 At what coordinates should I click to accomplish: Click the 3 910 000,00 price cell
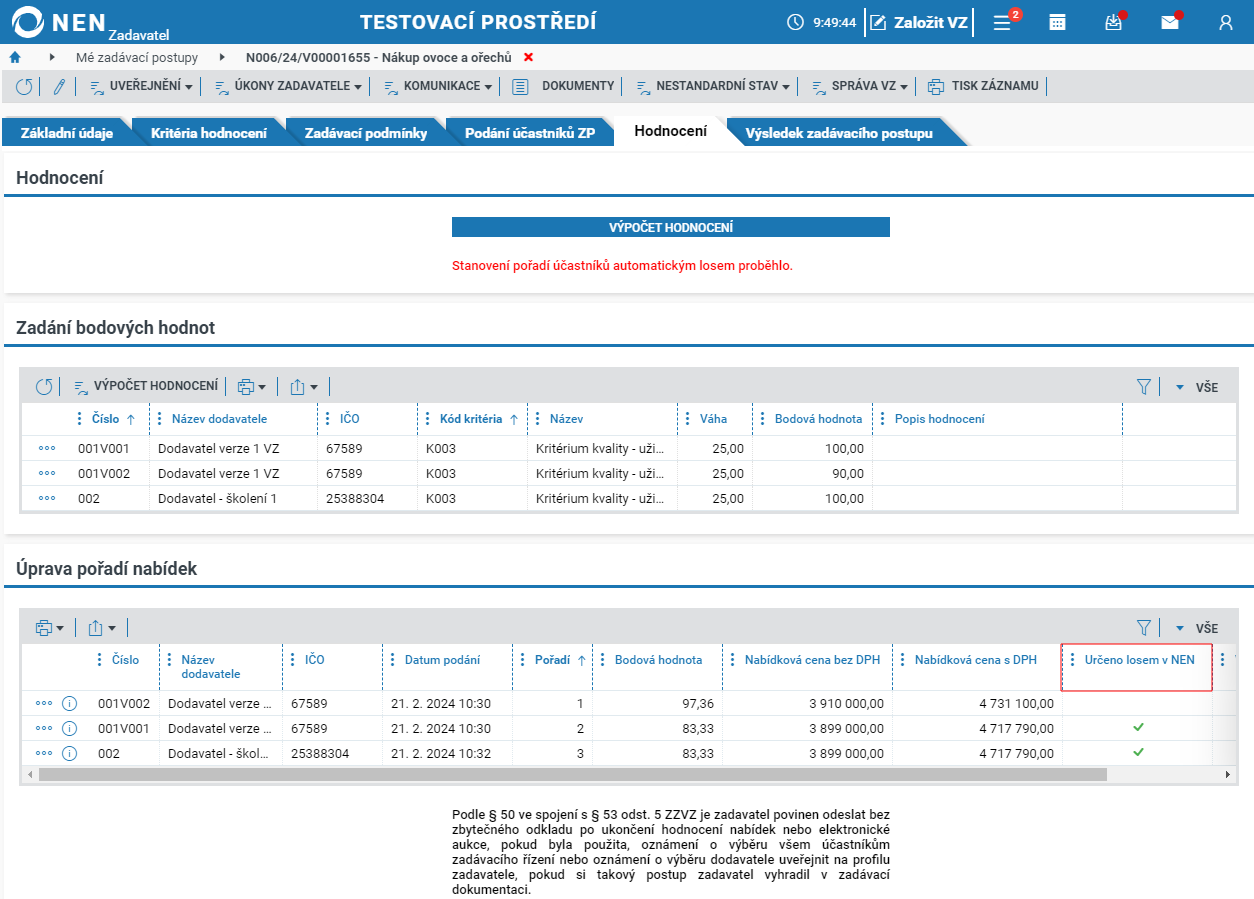coord(807,703)
